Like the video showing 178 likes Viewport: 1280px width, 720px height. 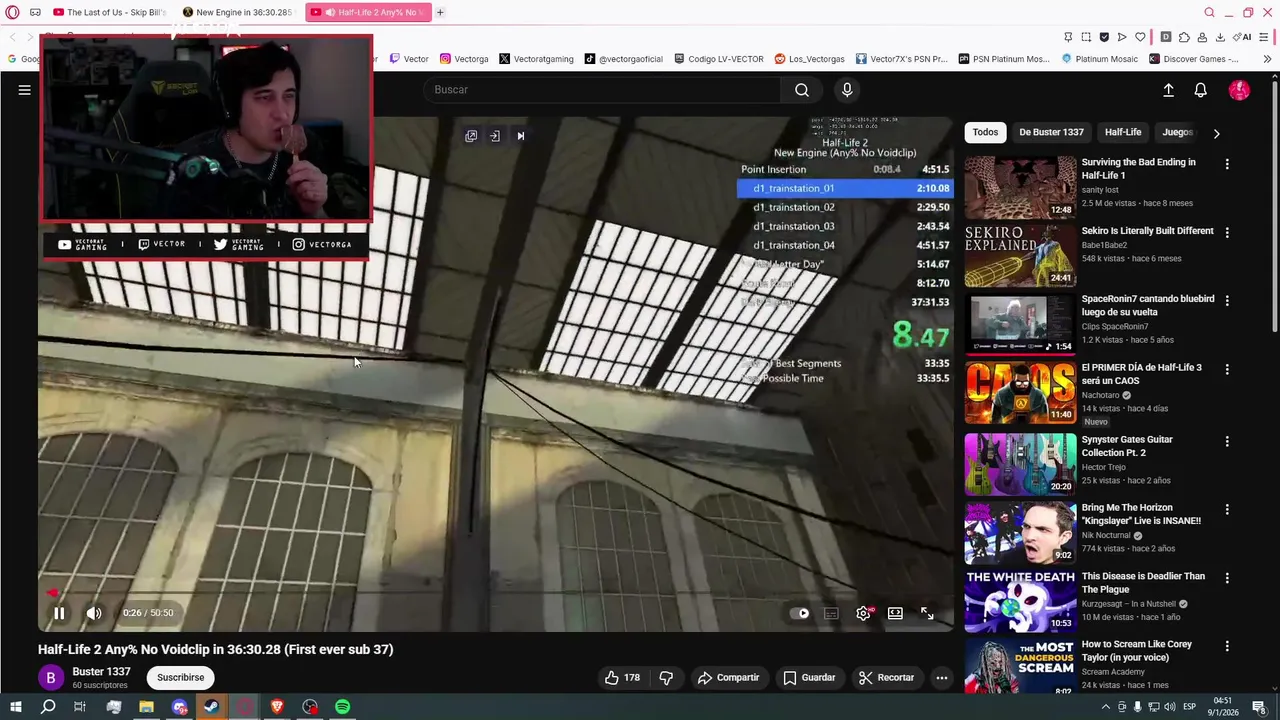coord(622,678)
